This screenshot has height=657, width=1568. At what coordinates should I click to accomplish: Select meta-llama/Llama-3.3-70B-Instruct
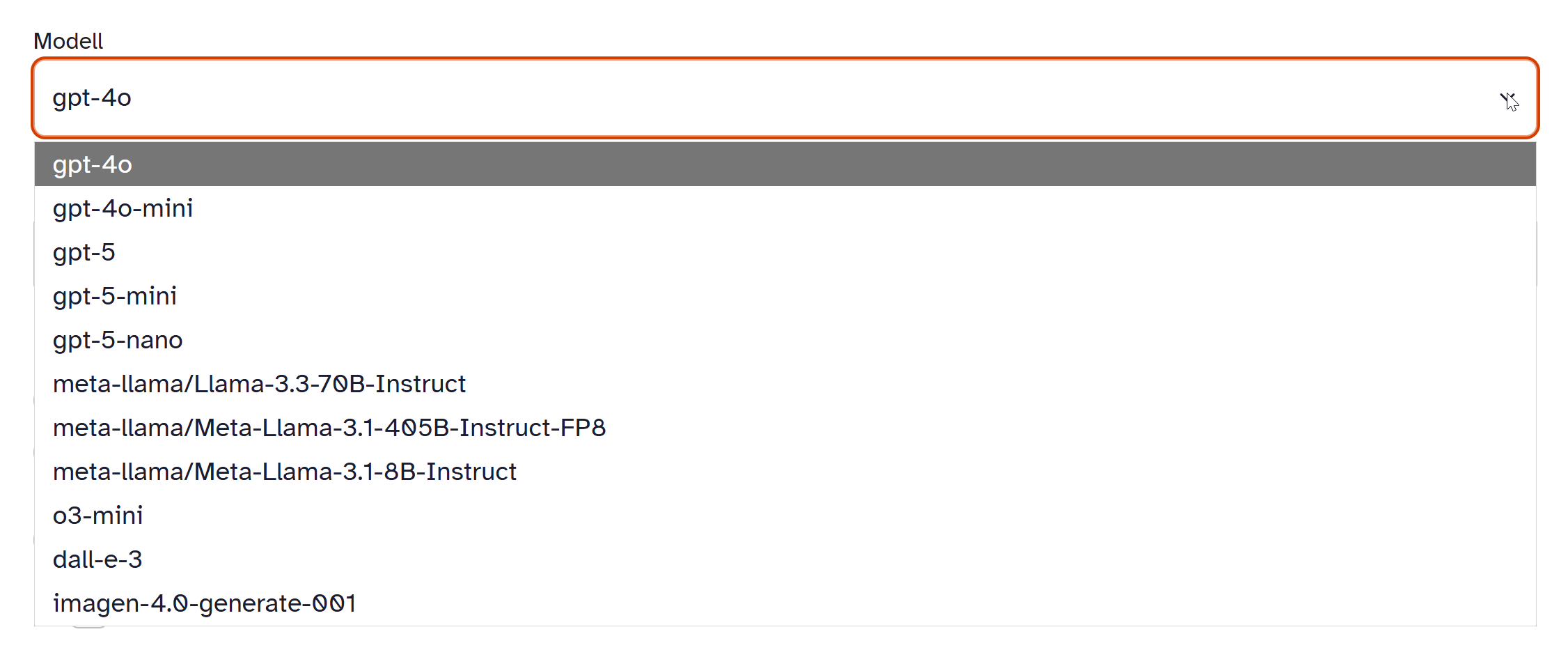click(x=259, y=384)
